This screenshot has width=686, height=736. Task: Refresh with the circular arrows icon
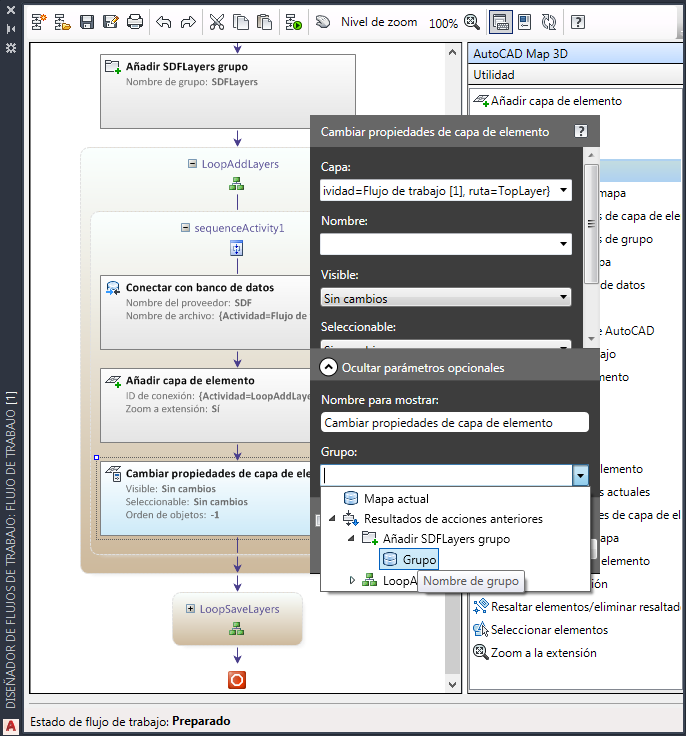548,22
